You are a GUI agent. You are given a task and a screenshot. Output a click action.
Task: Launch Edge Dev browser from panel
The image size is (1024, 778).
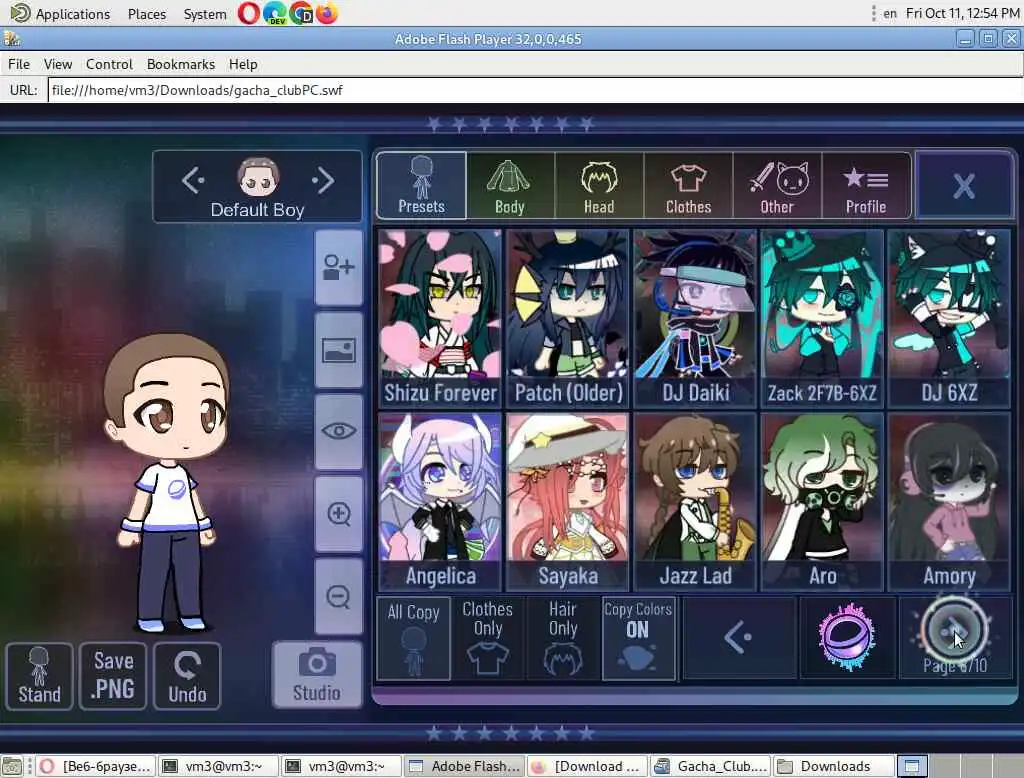[275, 13]
